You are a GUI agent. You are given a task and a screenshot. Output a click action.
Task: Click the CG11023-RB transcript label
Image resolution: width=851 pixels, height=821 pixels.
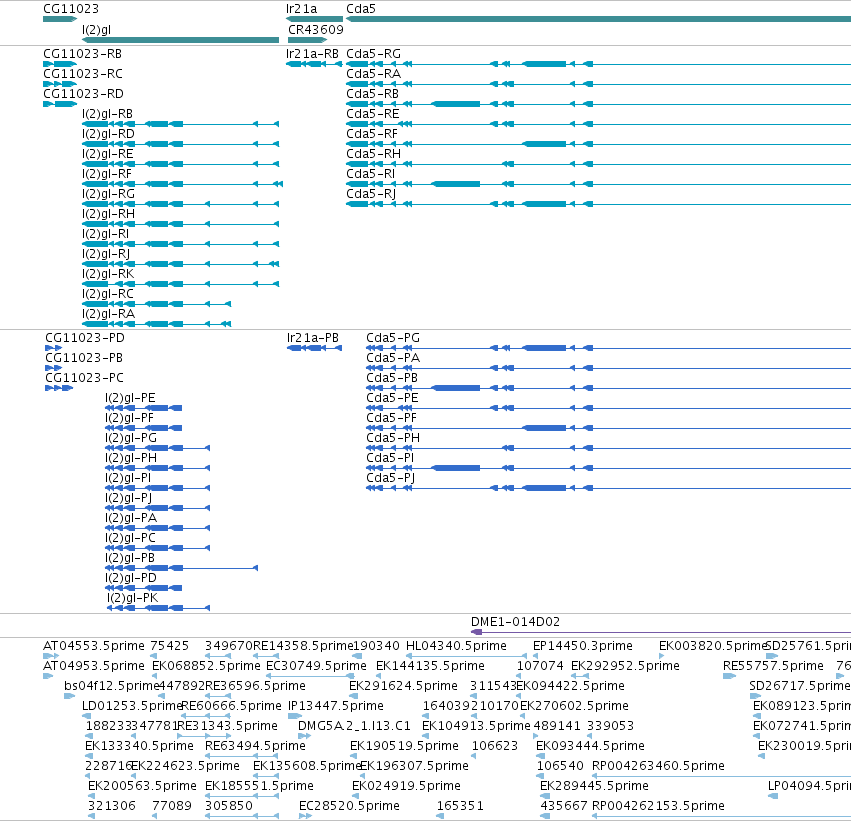(x=82, y=54)
